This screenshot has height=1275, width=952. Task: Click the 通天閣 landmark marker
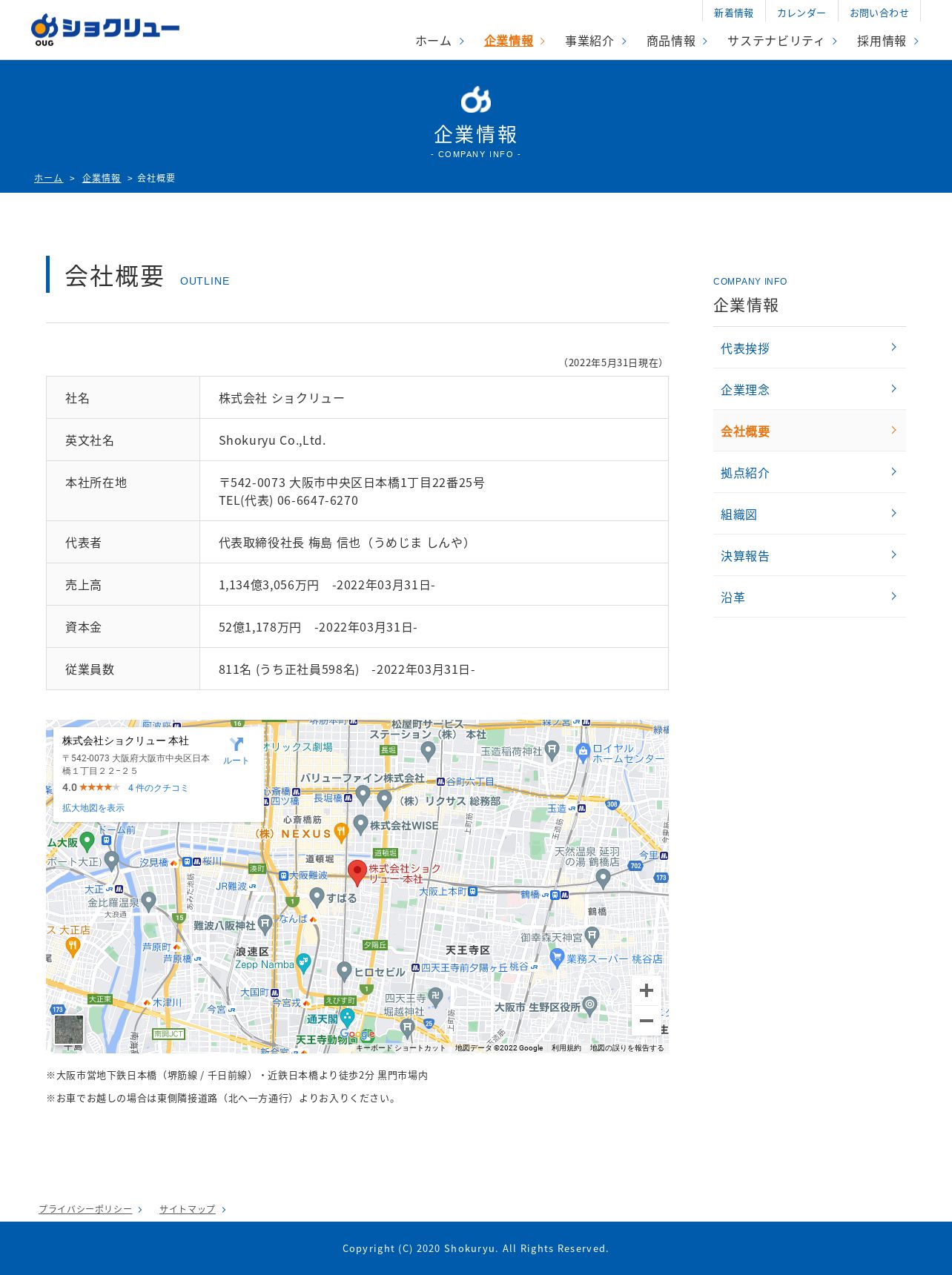pyautogui.click(x=347, y=1017)
